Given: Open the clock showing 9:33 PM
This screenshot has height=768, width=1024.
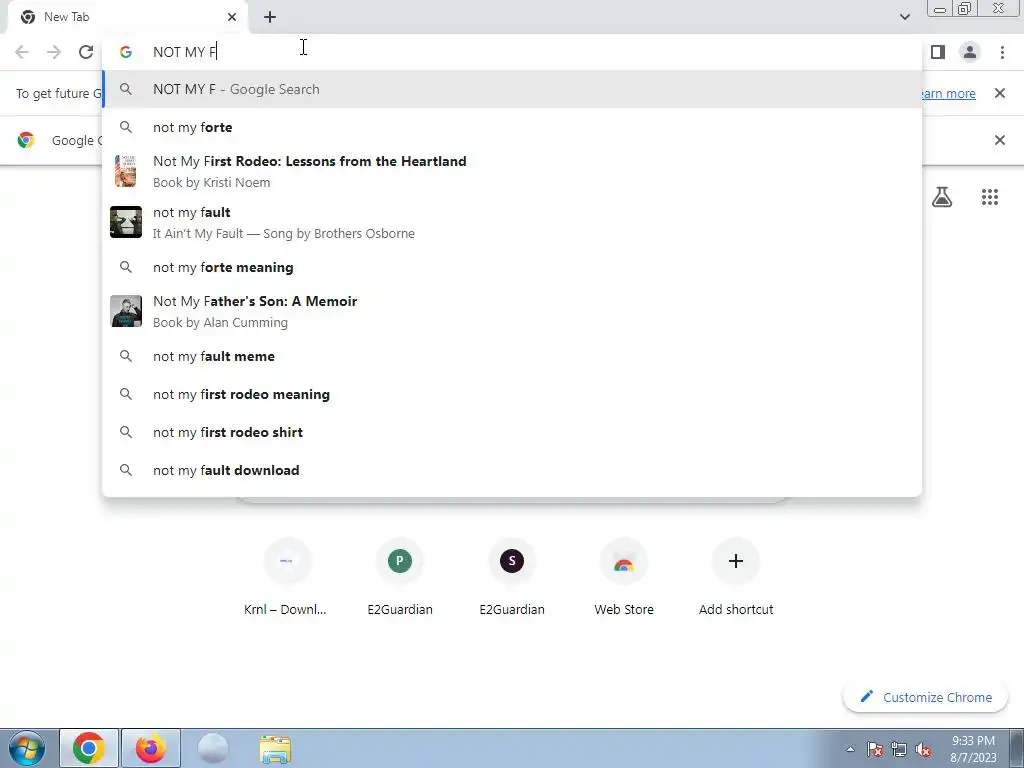Looking at the screenshot, I should [x=973, y=749].
